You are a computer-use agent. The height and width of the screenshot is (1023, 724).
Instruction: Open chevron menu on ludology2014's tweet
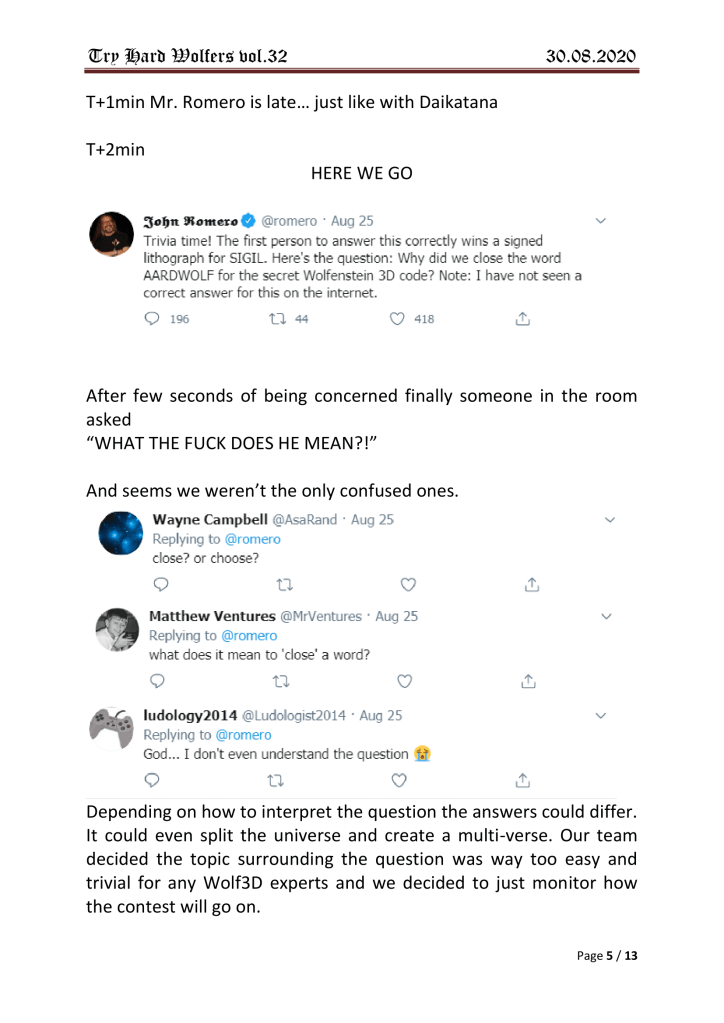611,716
